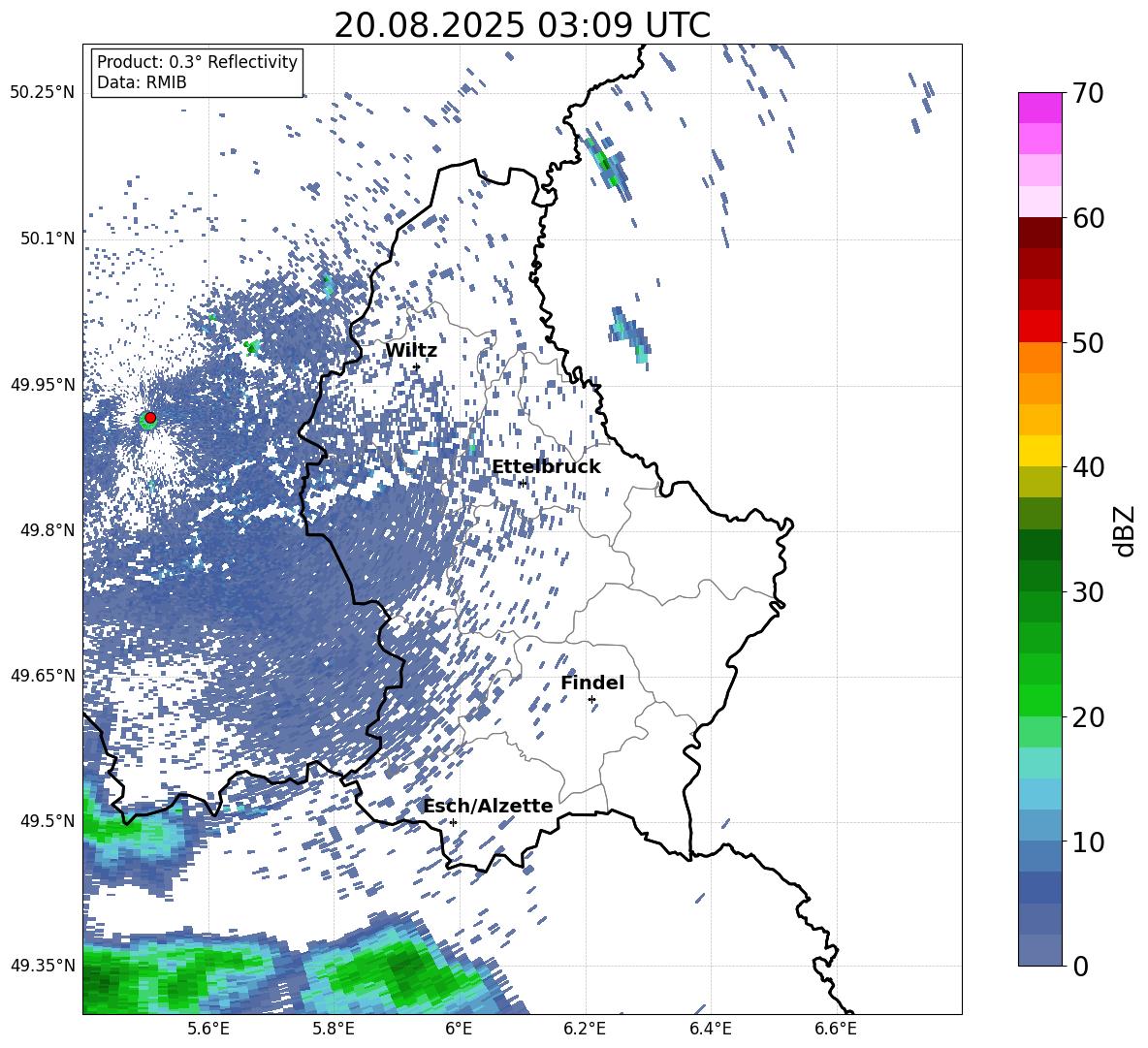Click the 5.6°E longitude label
Screen dimensions: 1148x1048
[208, 1030]
